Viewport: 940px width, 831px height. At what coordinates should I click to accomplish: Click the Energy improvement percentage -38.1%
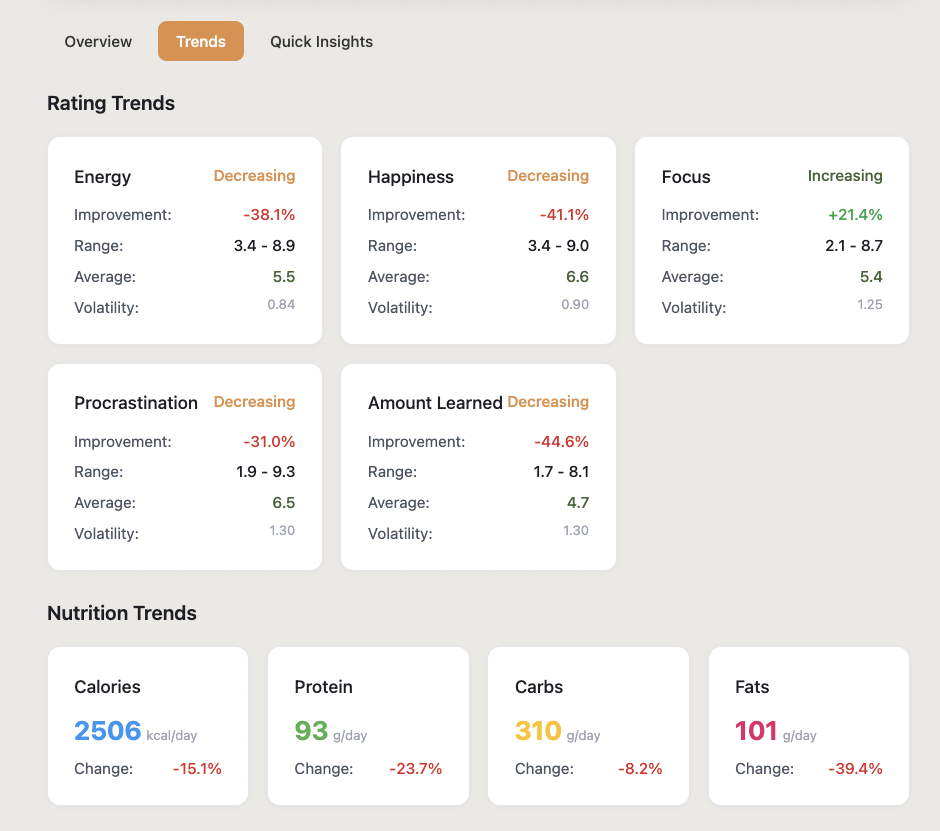click(x=265, y=214)
